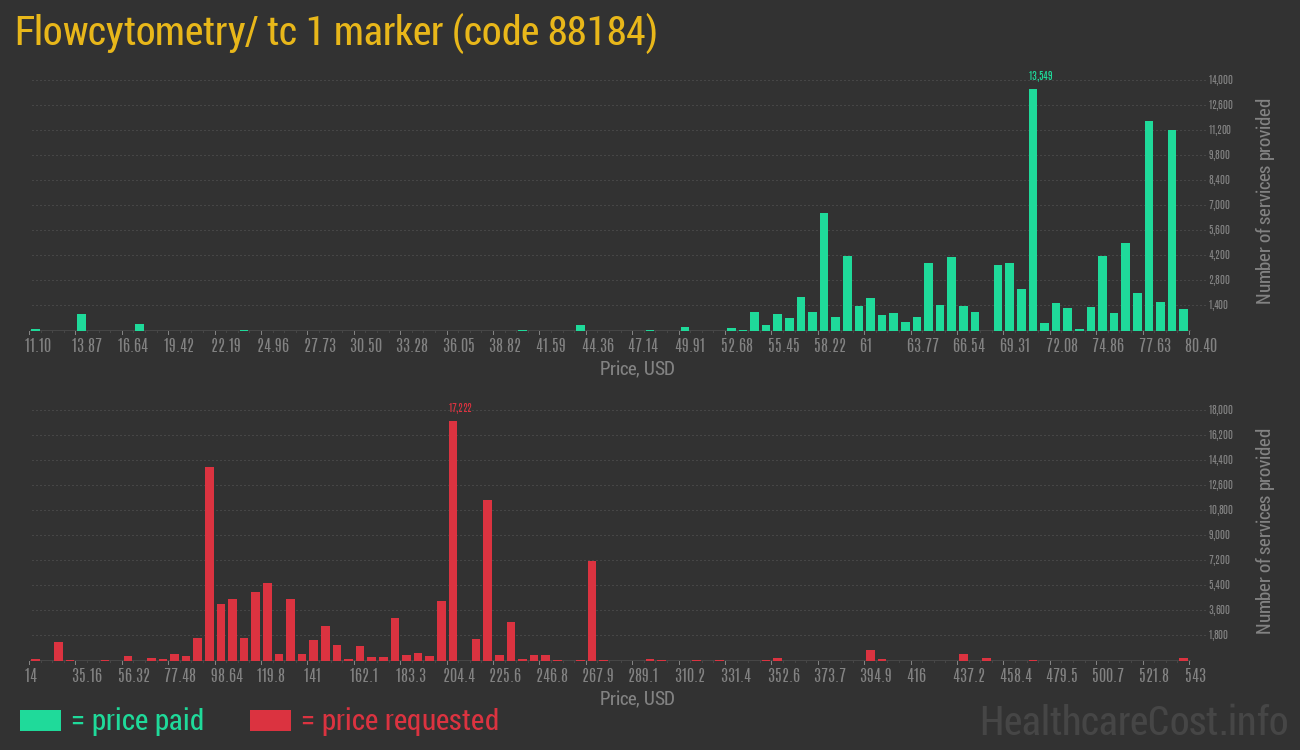Select the tallest green bar labeled 13,549
1300x750 pixels.
[x=1033, y=210]
